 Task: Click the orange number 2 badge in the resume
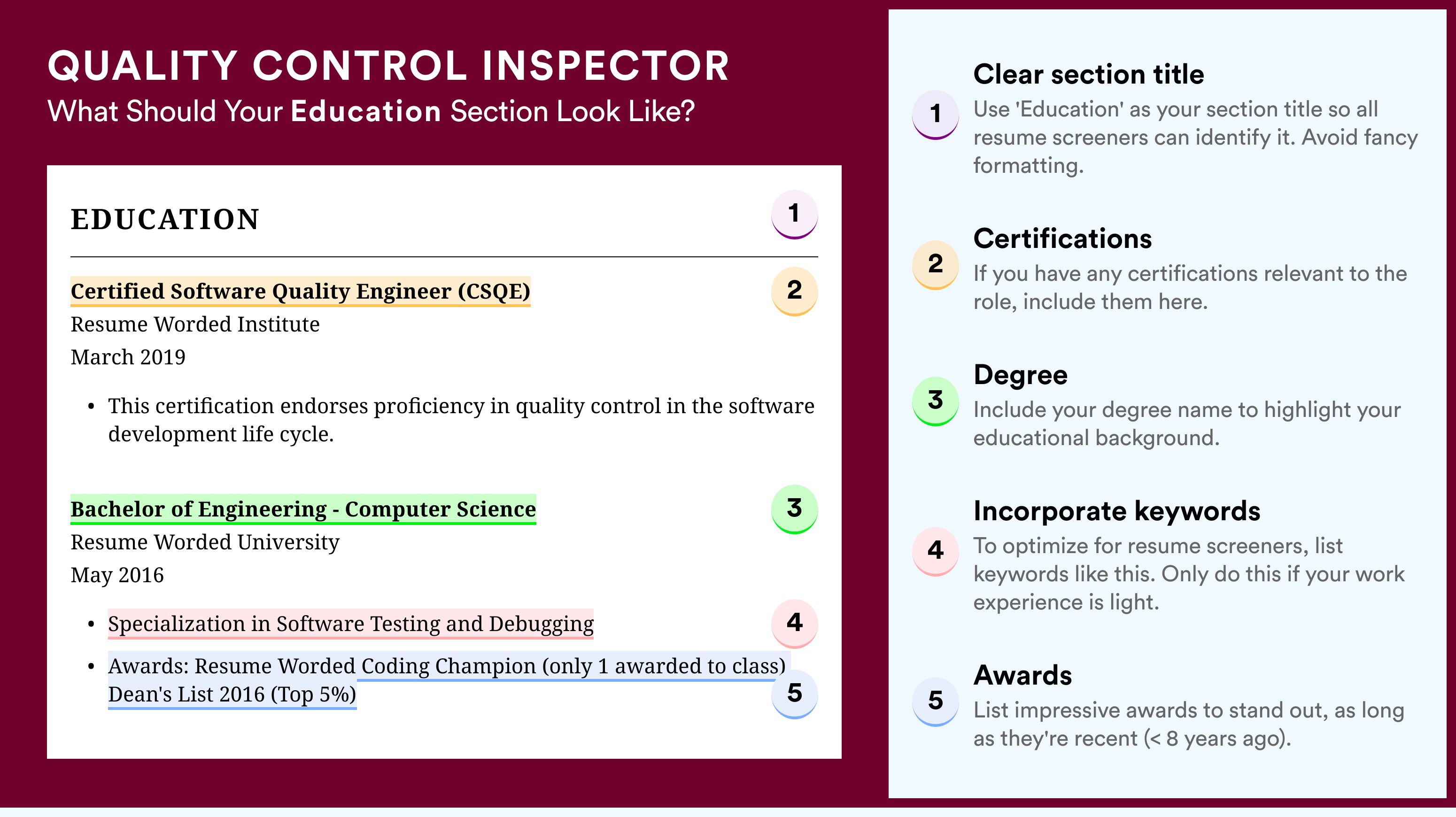(x=794, y=291)
